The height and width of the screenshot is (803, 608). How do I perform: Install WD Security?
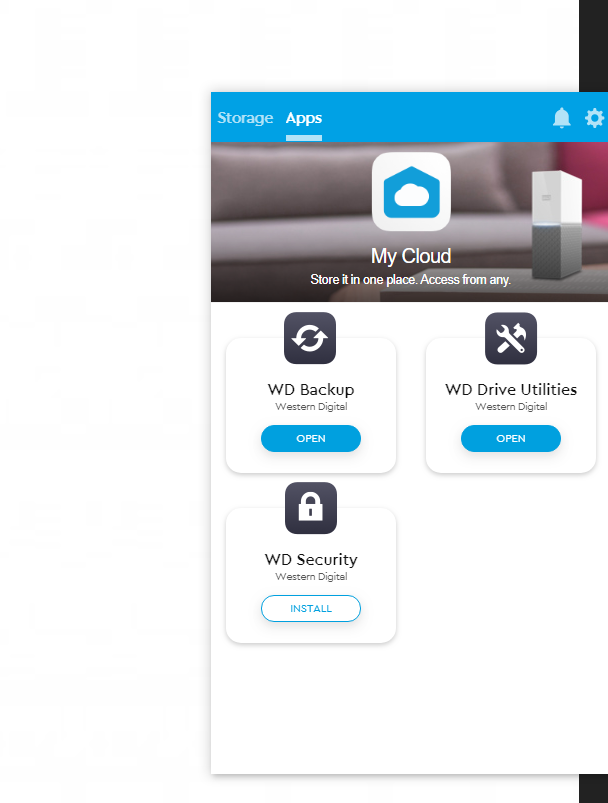[311, 608]
